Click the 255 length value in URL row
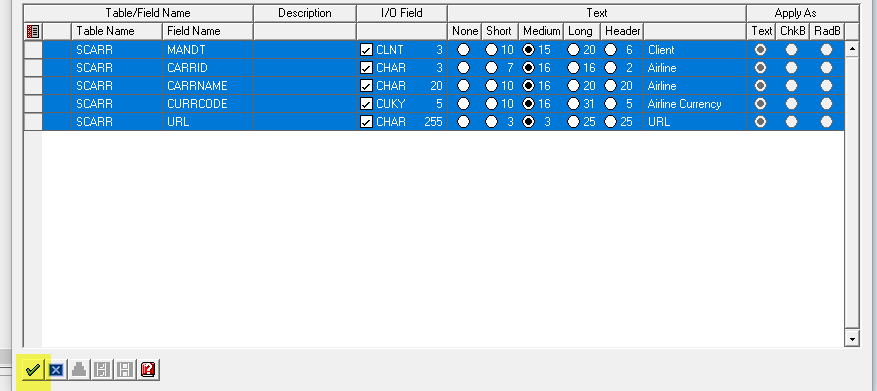The image size is (877, 391). [x=433, y=121]
